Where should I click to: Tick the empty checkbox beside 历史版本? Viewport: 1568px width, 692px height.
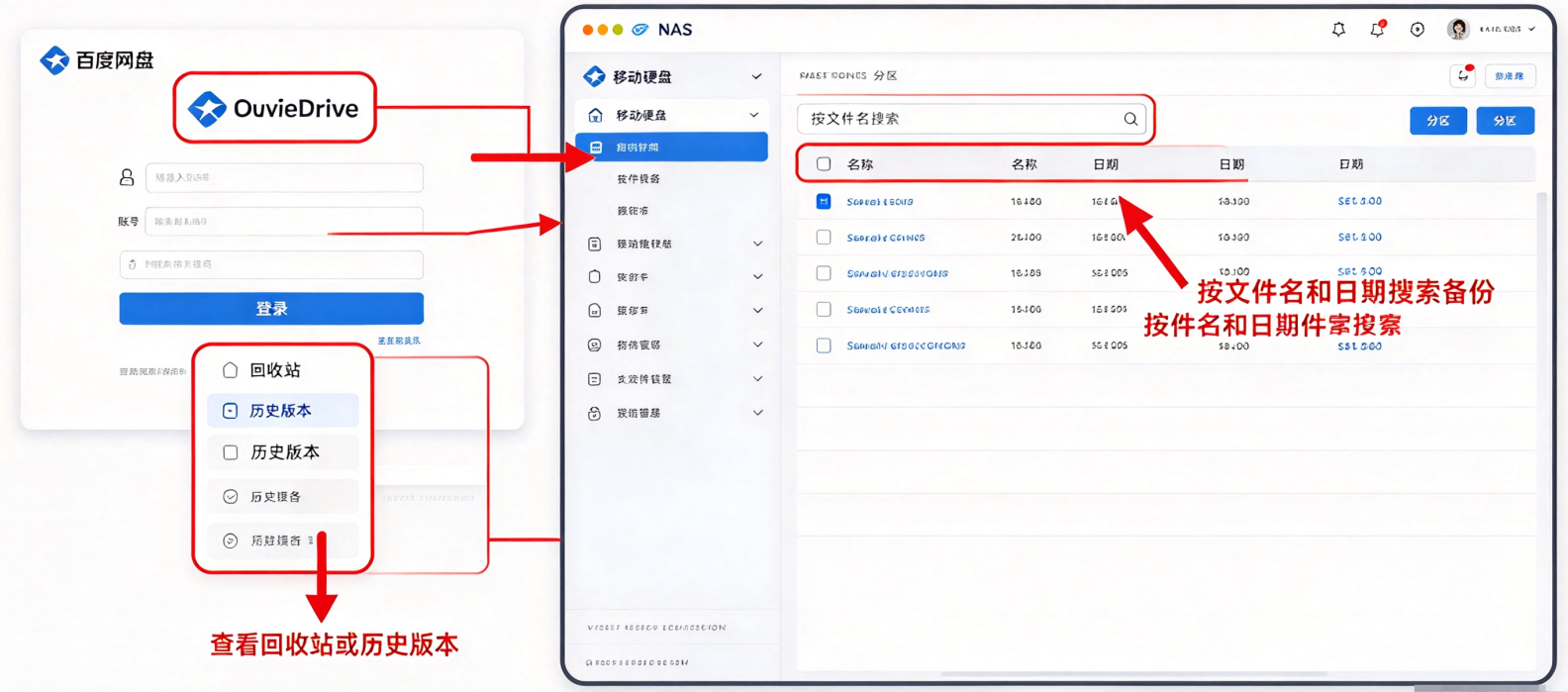231,452
